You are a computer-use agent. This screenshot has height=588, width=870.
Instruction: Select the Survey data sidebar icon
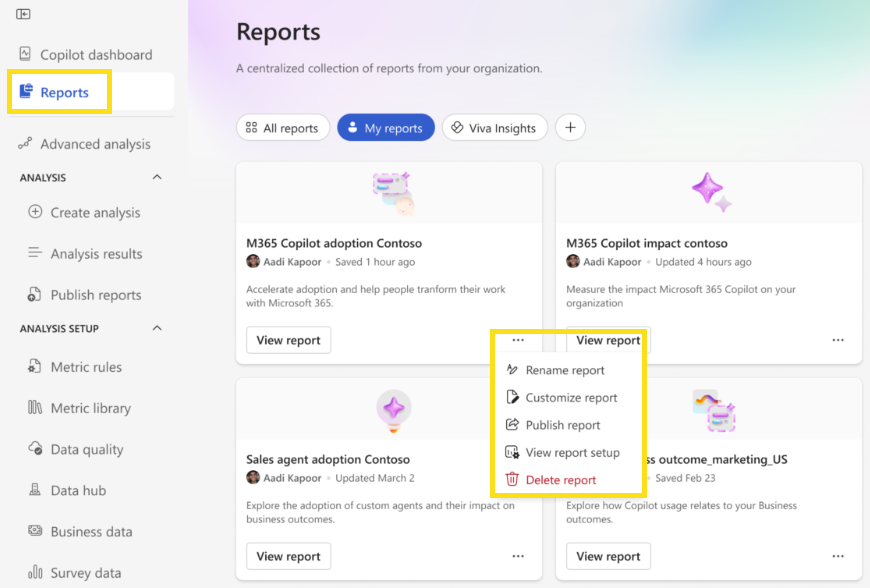[x=35, y=571]
